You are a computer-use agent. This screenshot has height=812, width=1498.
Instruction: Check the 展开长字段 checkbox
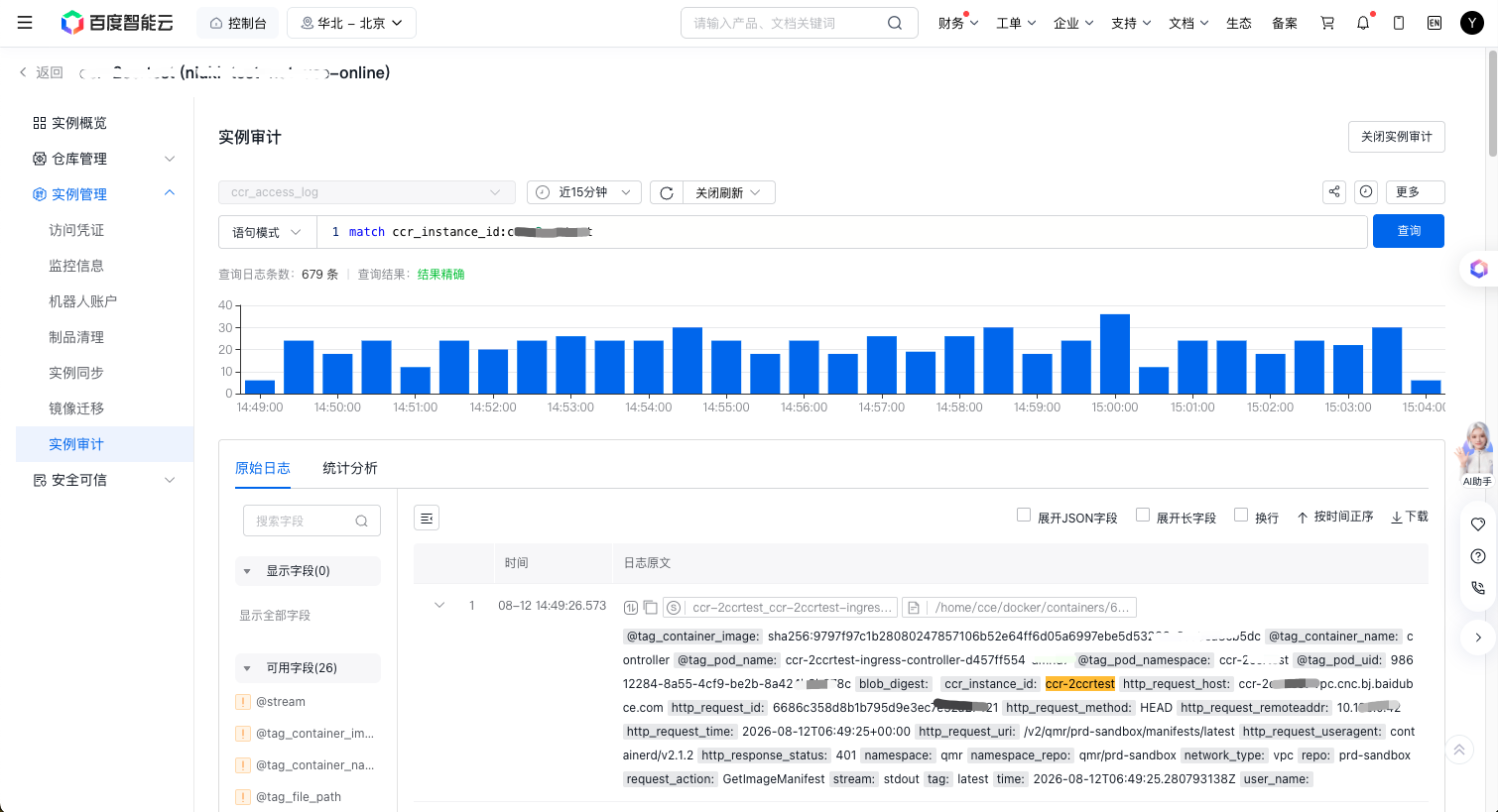tap(1143, 515)
